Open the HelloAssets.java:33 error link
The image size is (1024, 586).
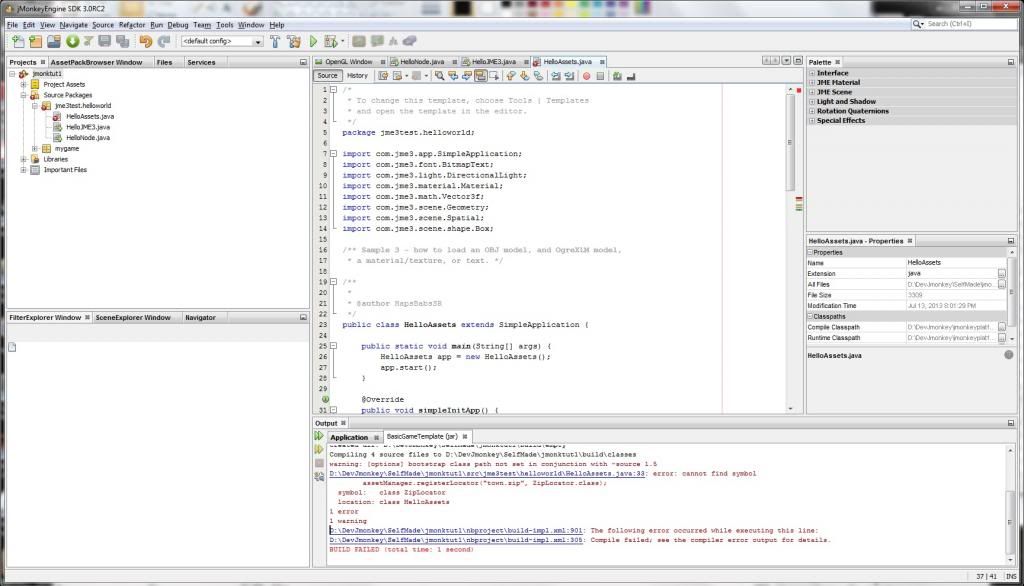pyautogui.click(x=489, y=473)
